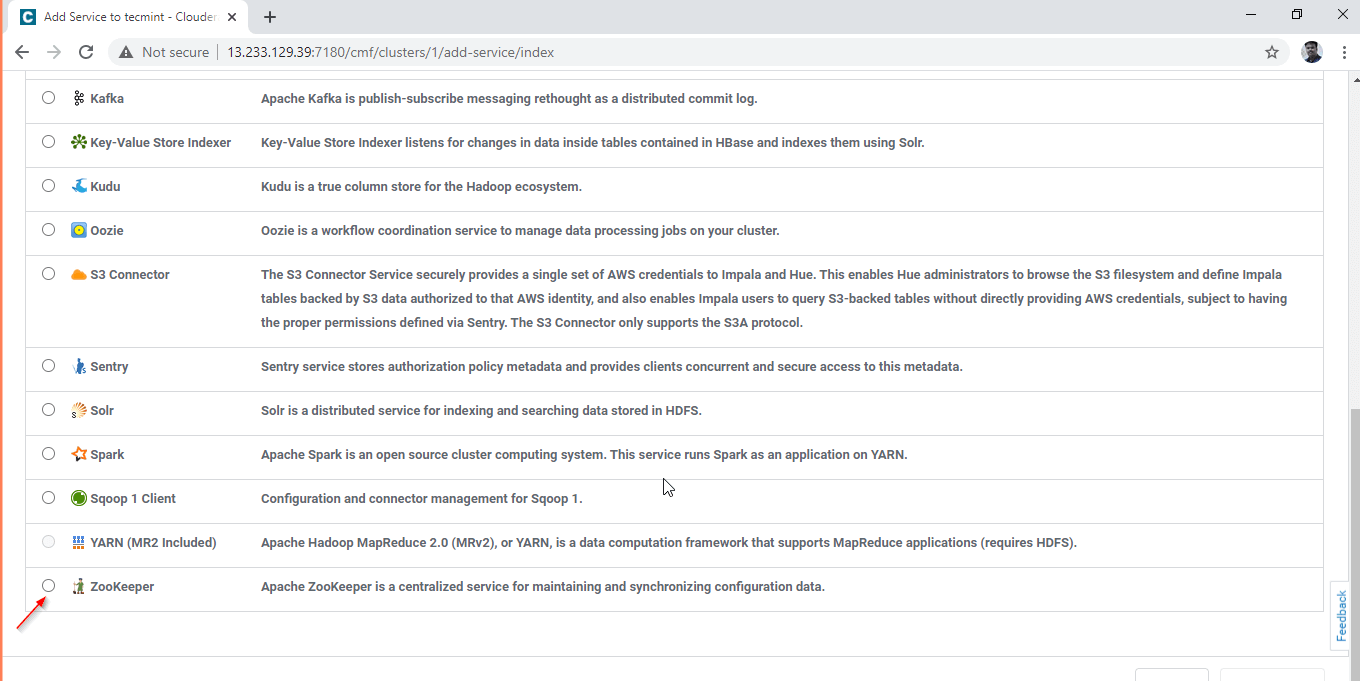Click the browser address bar URL
Viewport: 1360px width, 681px height.
(390, 52)
